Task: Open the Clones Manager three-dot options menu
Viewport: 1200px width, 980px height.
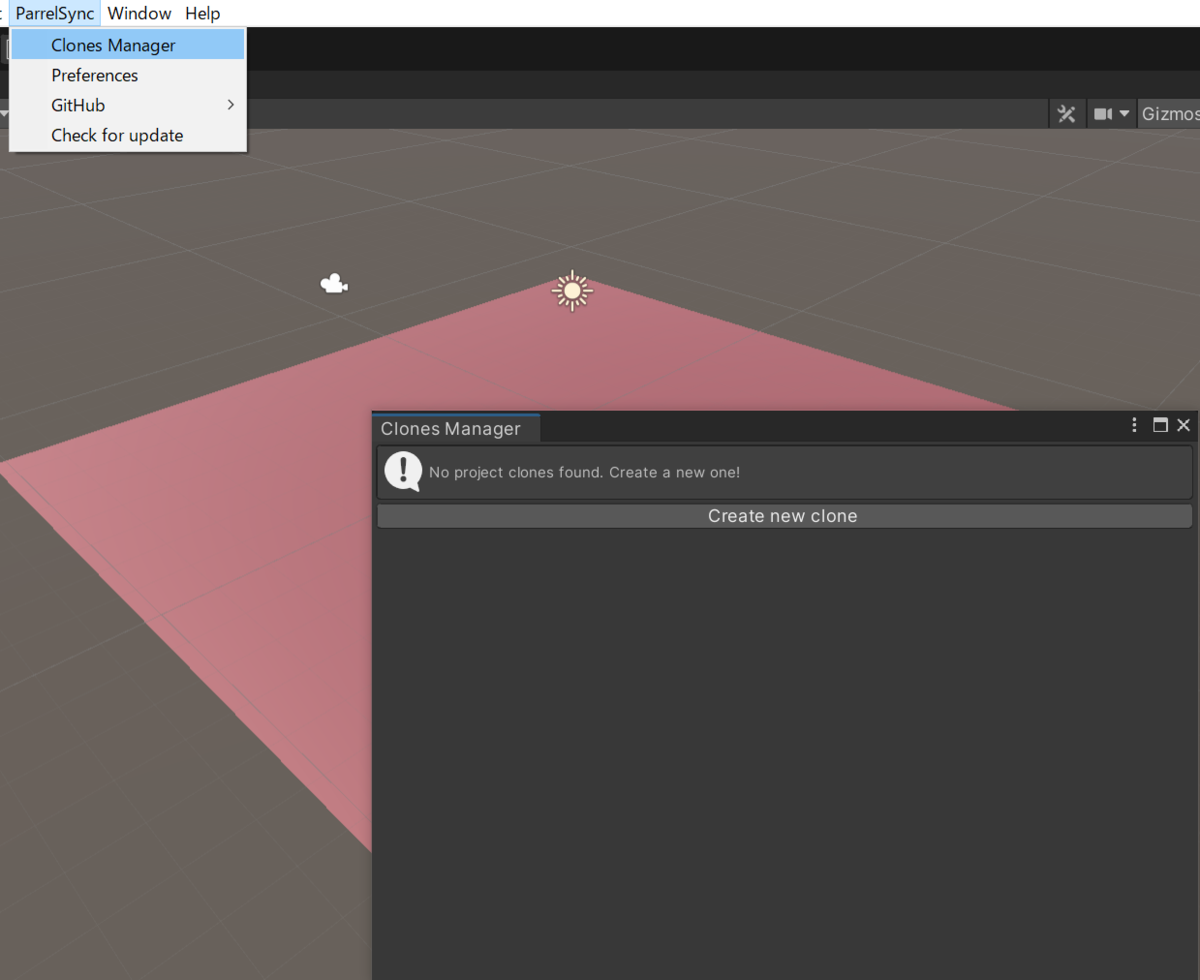Action: pyautogui.click(x=1134, y=425)
